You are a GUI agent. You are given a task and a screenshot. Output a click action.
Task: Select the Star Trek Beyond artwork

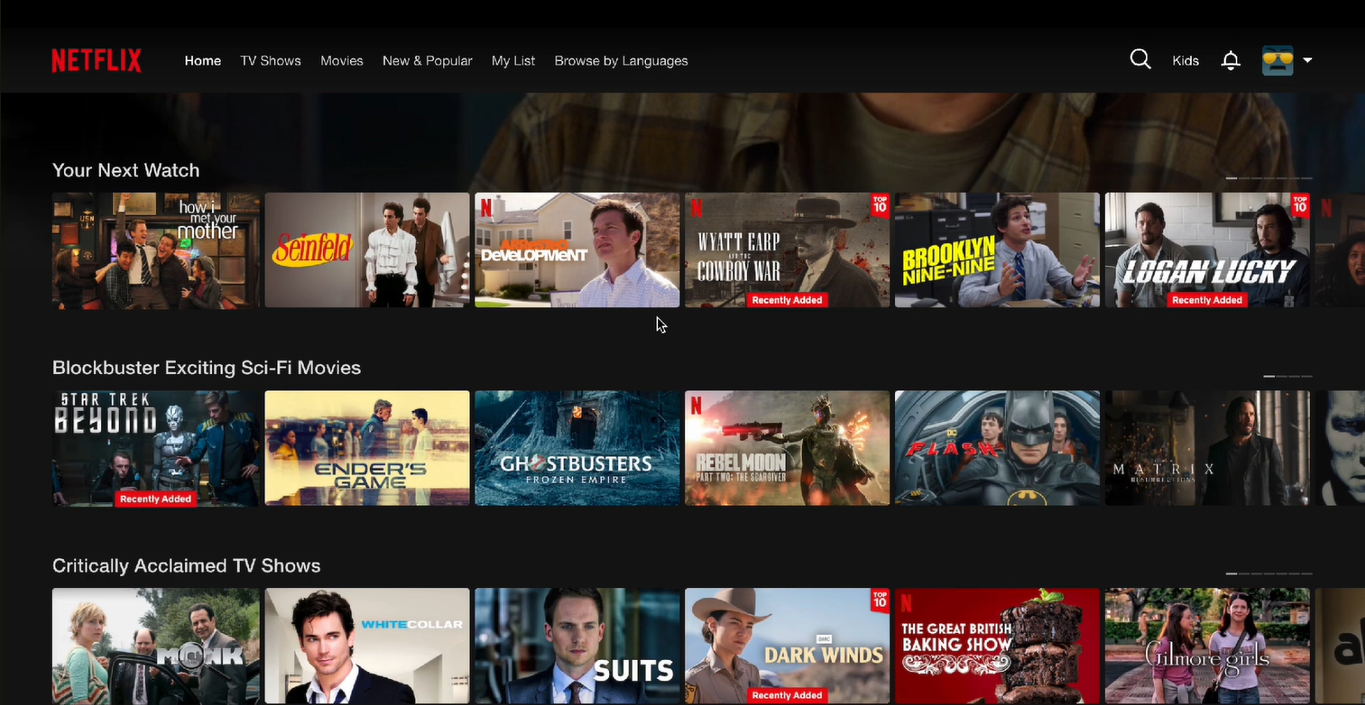[x=155, y=447]
